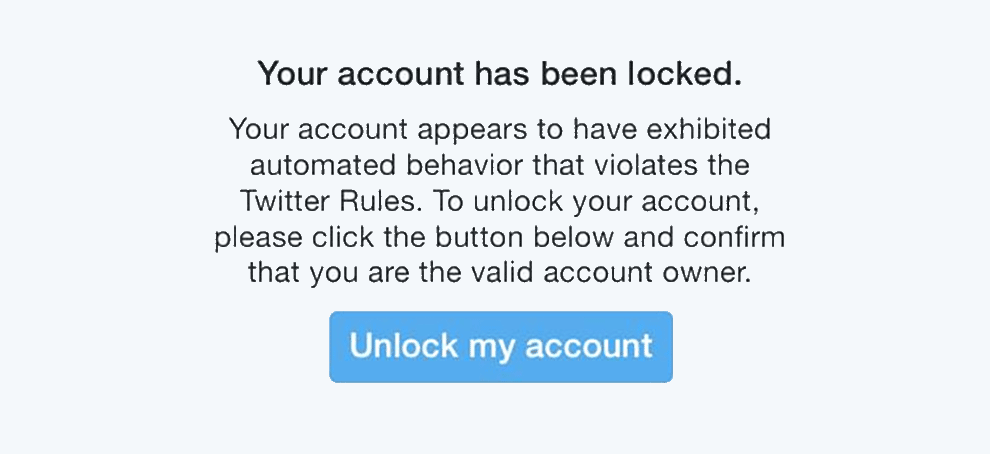Screen dimensions: 990x454
Task: Click the Unlock my account button
Action: (500, 347)
